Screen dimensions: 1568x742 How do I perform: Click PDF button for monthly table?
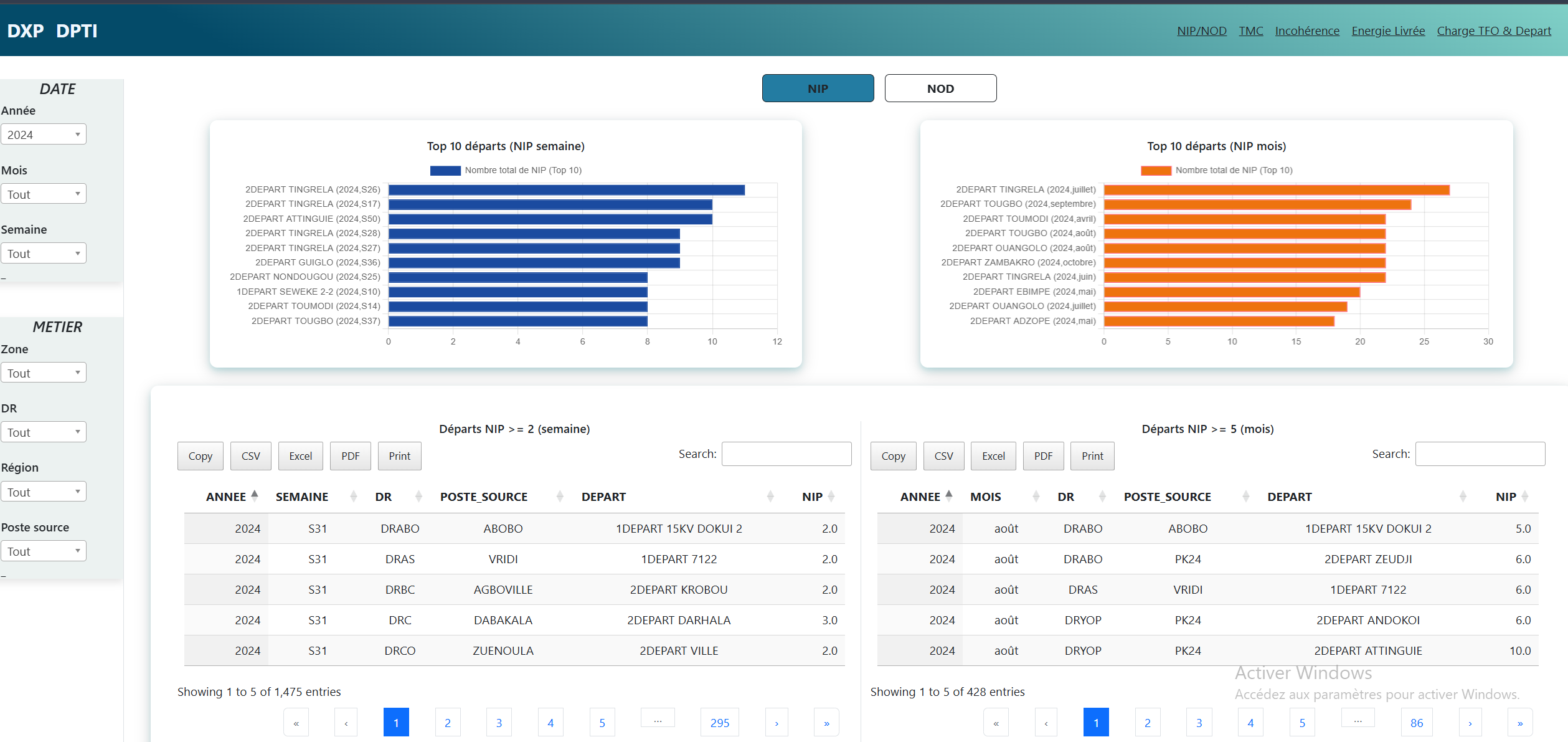pos(1043,456)
